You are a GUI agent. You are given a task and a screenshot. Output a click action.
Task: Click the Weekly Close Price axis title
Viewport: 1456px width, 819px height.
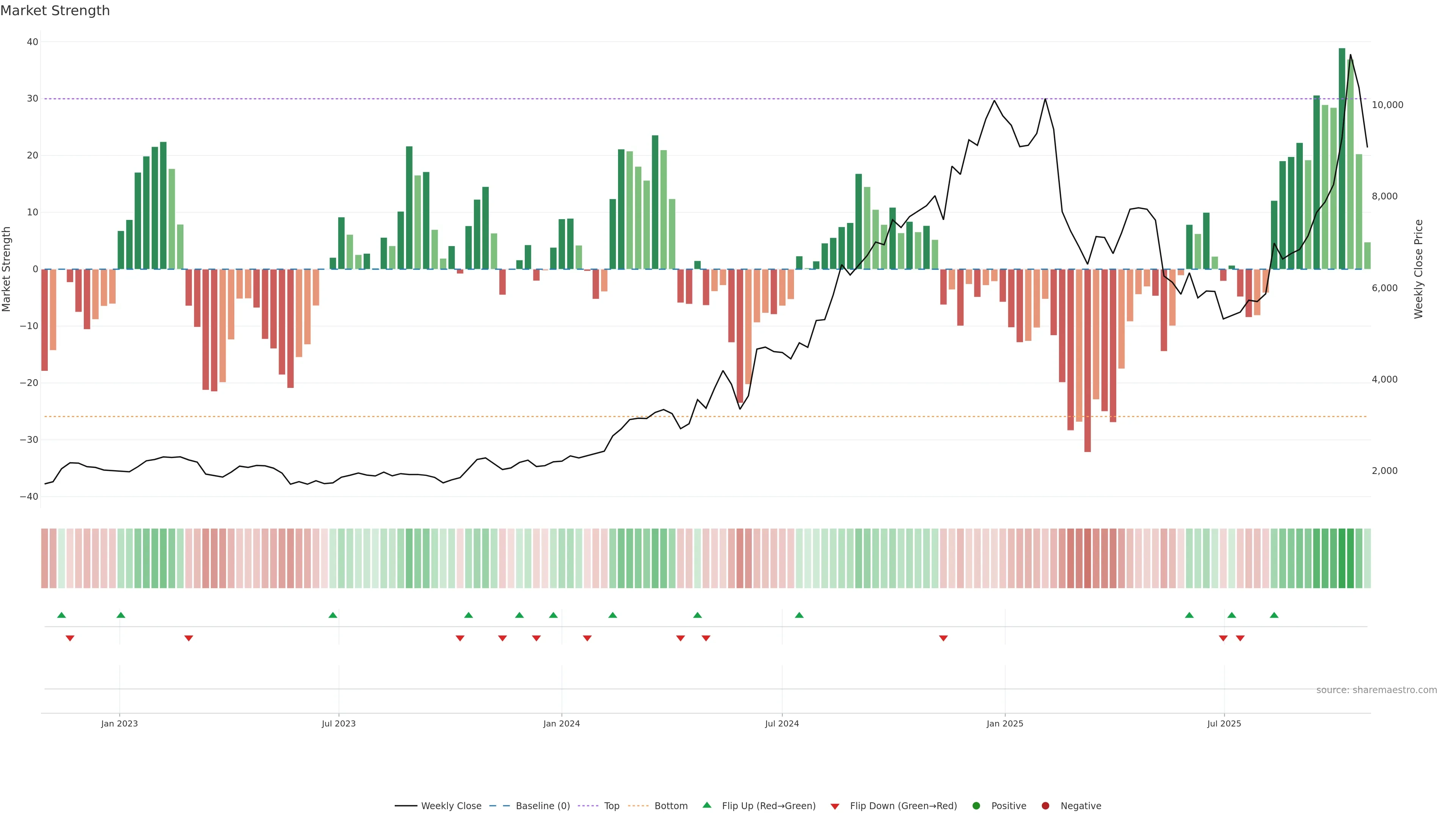tap(1419, 269)
